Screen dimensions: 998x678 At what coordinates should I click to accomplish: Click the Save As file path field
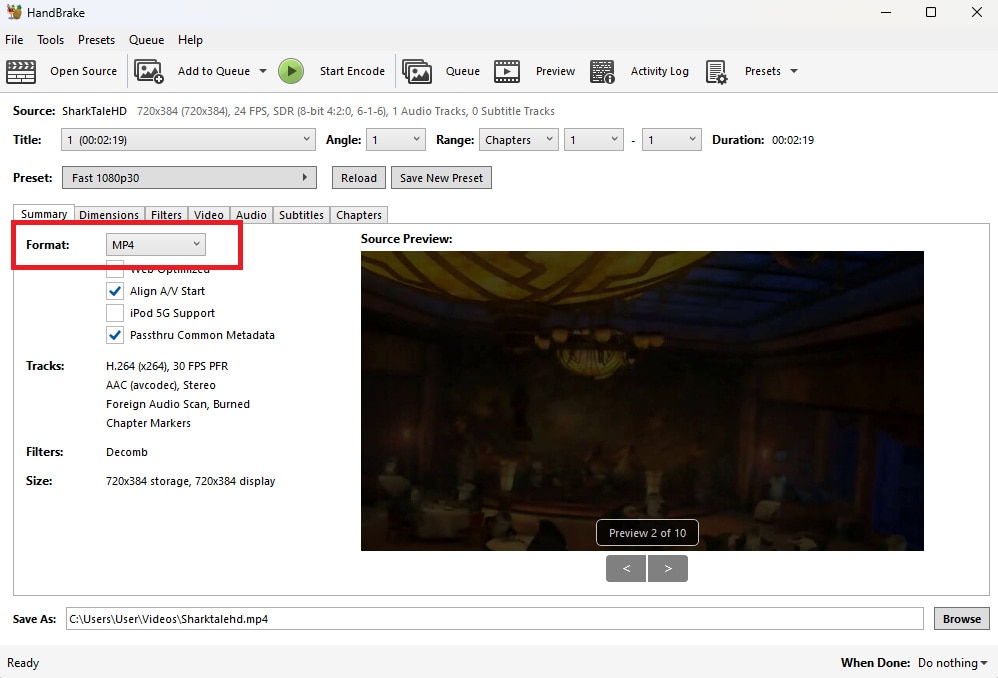495,619
